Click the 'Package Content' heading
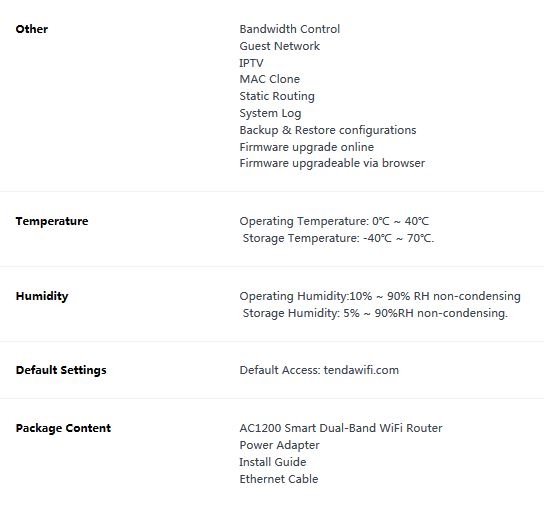 tap(63, 428)
